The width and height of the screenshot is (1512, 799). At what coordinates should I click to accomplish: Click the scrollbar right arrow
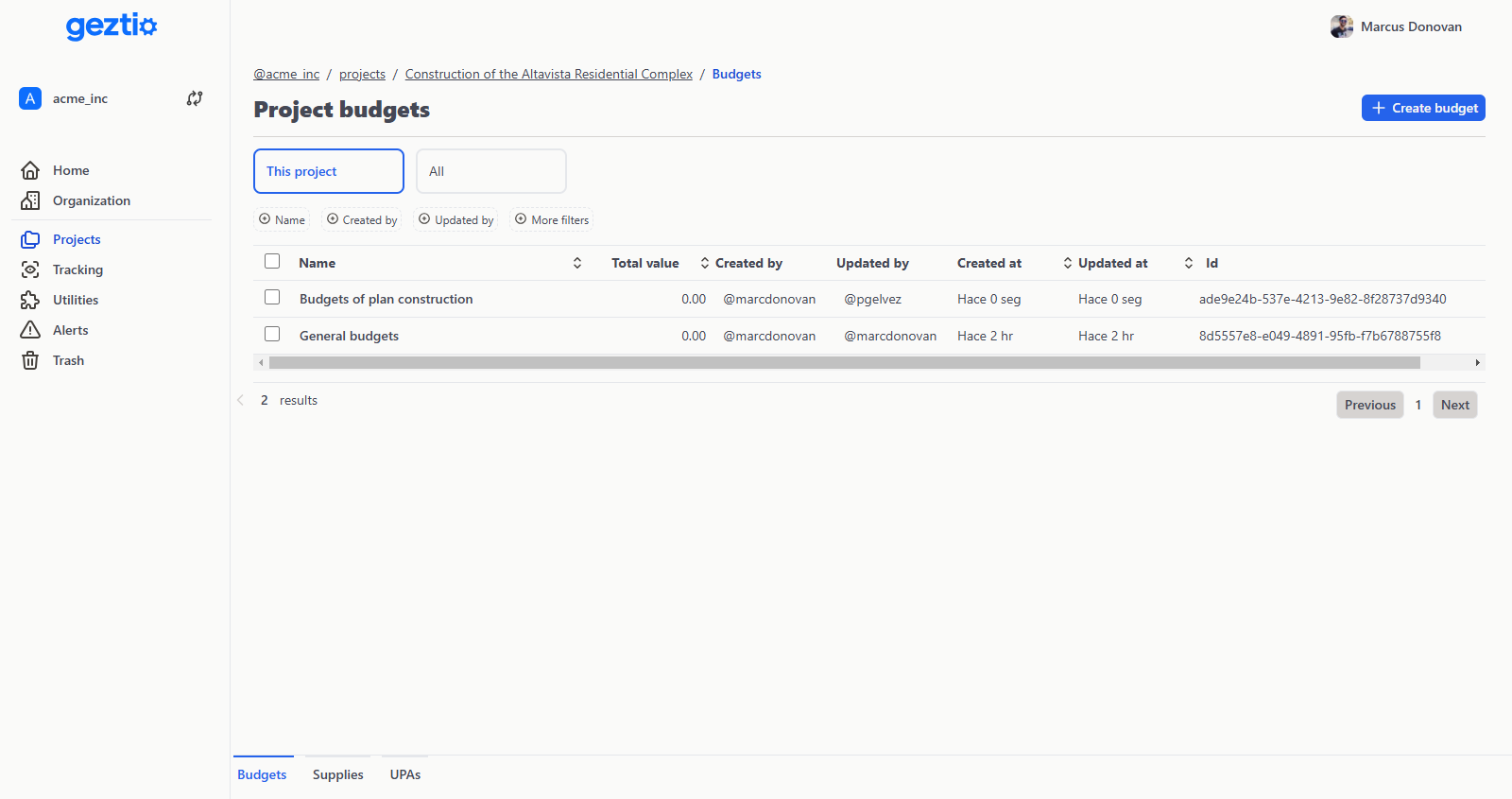point(1477,363)
